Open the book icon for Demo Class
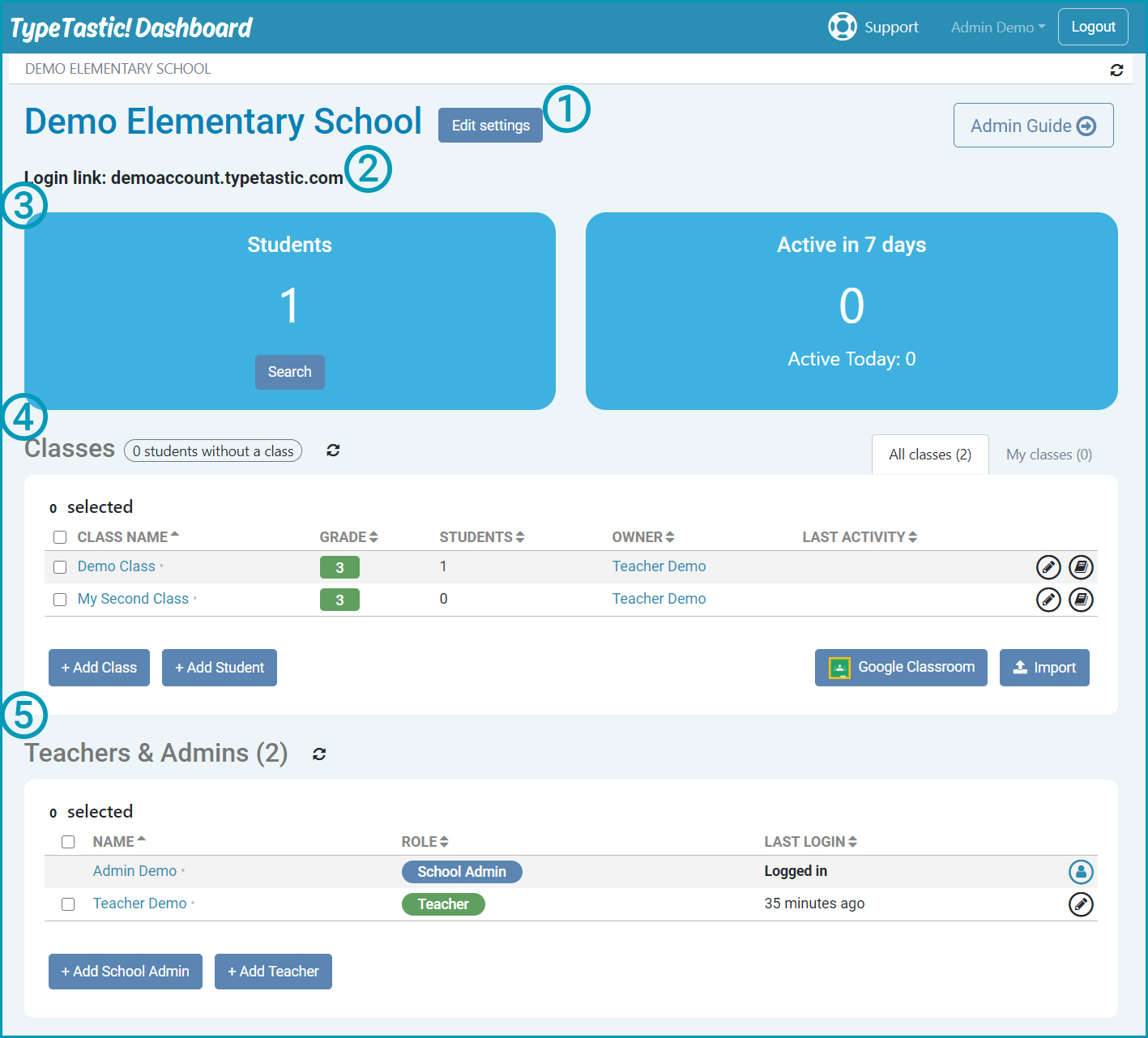The image size is (1148, 1038). (1081, 567)
